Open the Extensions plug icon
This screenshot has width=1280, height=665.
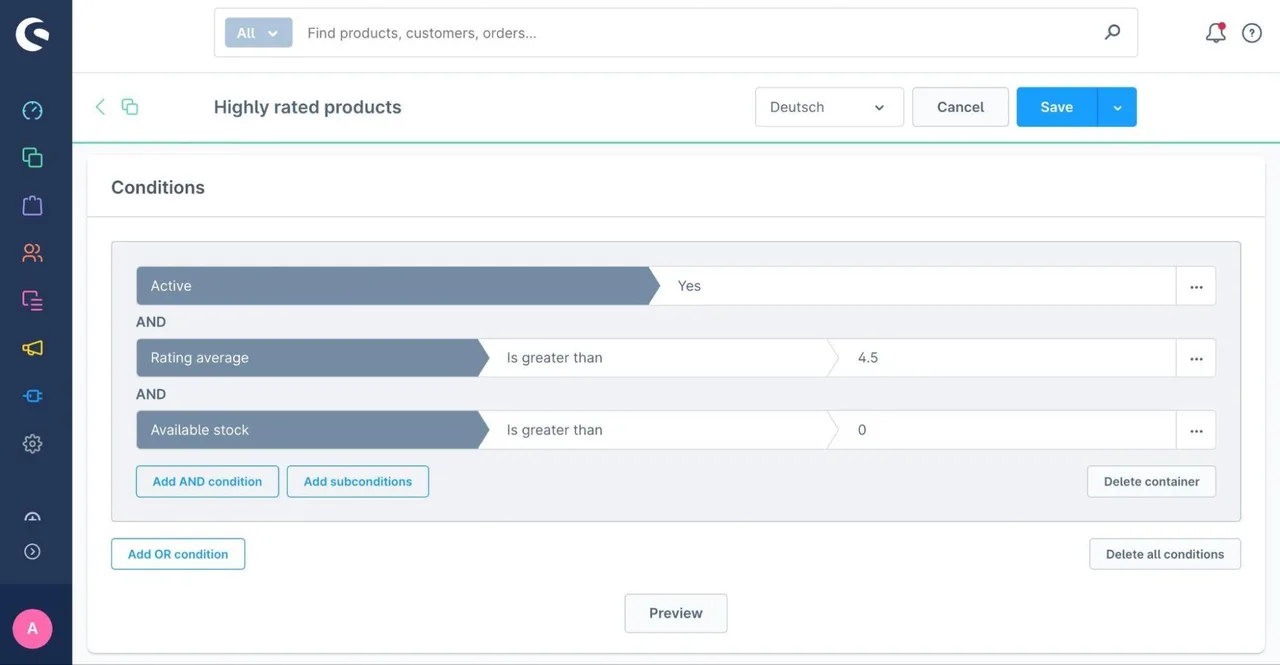(32, 396)
